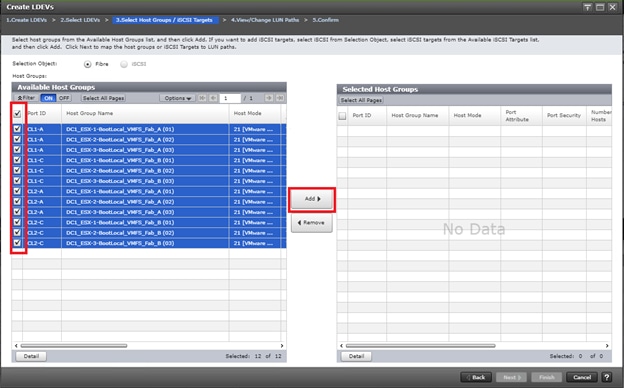This screenshot has height=388, width=624.
Task: Click the Remove button
Action: click(311, 223)
